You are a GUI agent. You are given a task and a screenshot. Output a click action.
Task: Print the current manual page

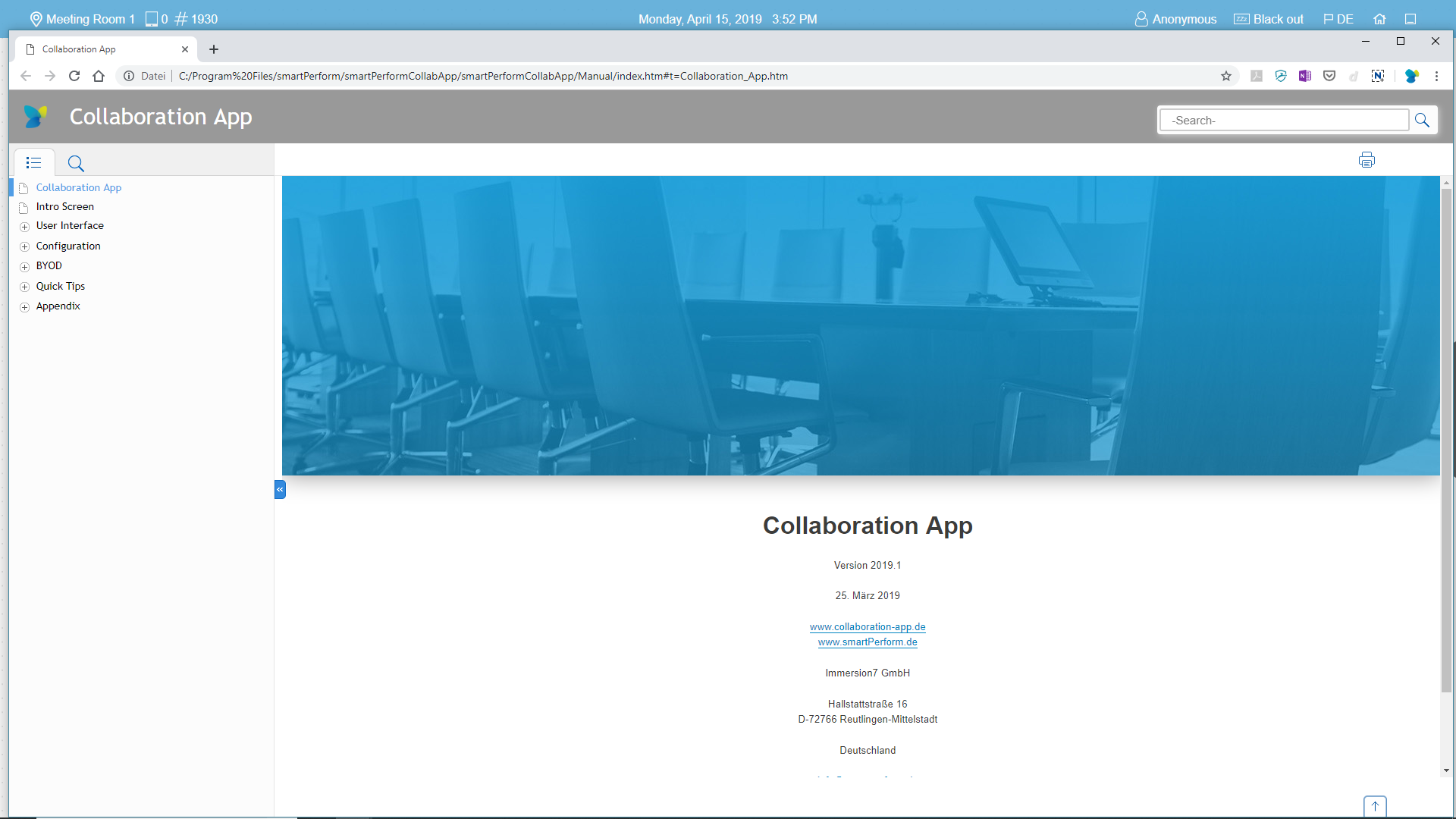click(1367, 160)
